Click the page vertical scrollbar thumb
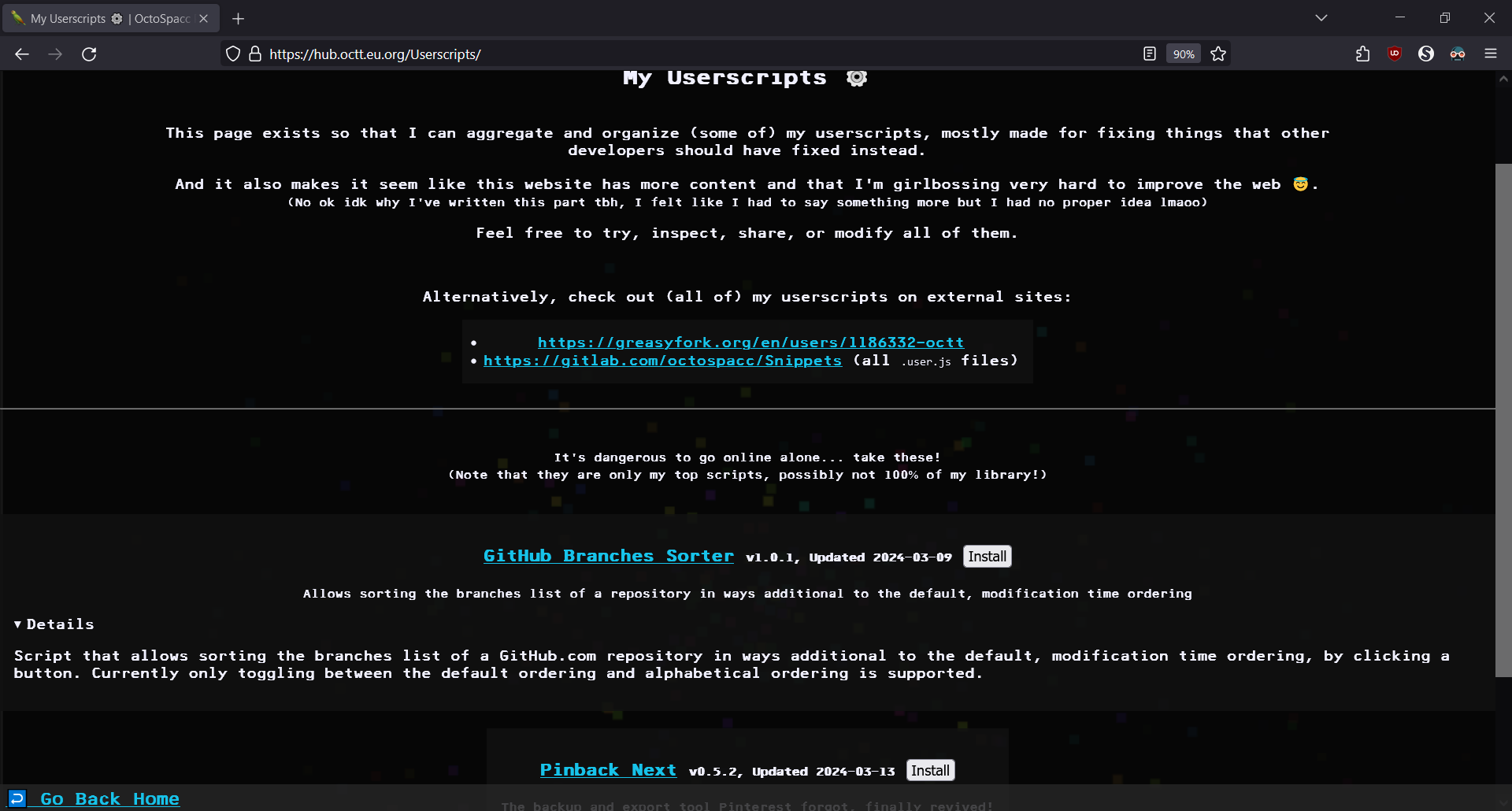Image resolution: width=1512 pixels, height=811 pixels. click(x=1503, y=420)
